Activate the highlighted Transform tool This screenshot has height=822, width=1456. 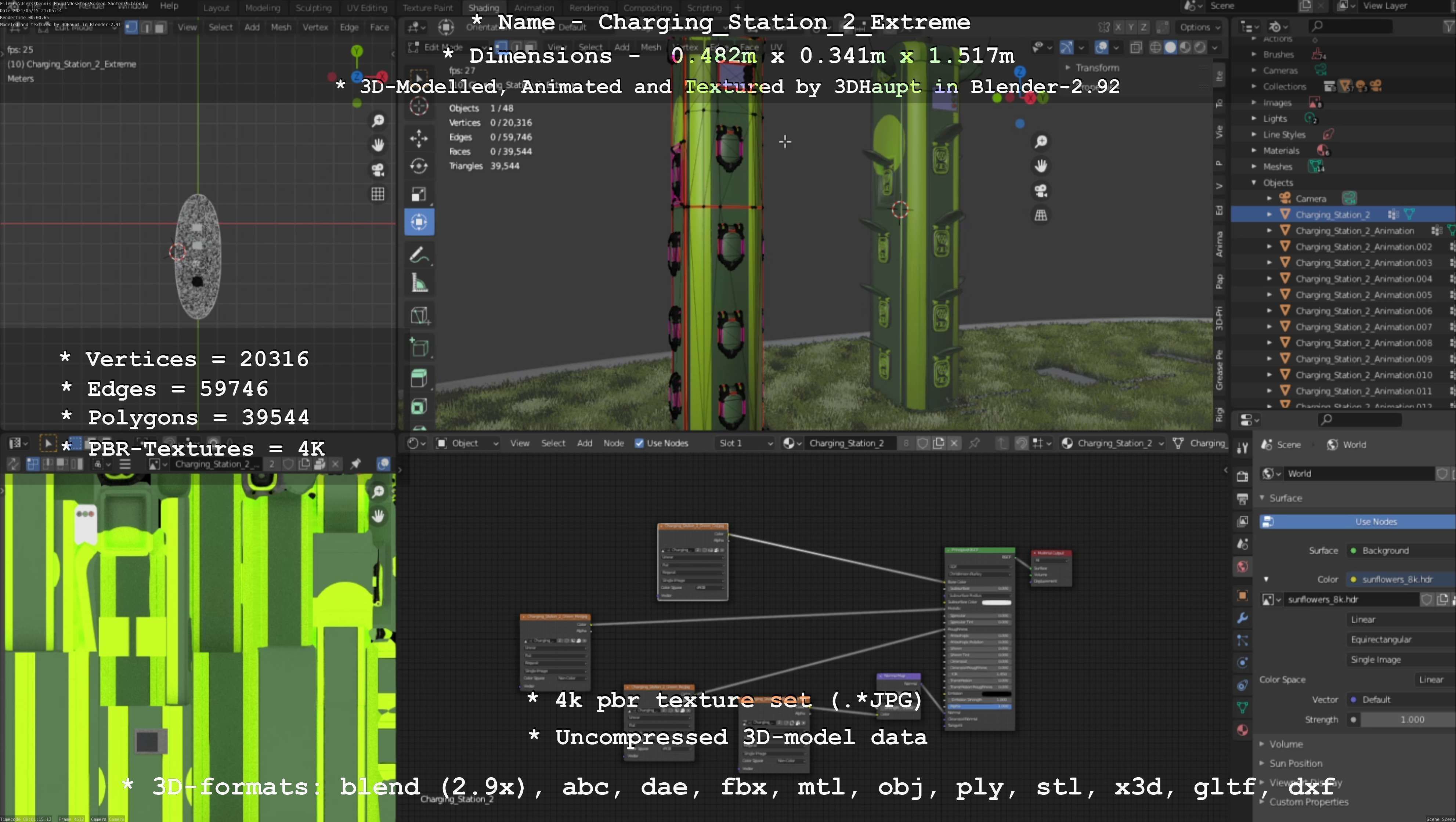pyautogui.click(x=419, y=222)
